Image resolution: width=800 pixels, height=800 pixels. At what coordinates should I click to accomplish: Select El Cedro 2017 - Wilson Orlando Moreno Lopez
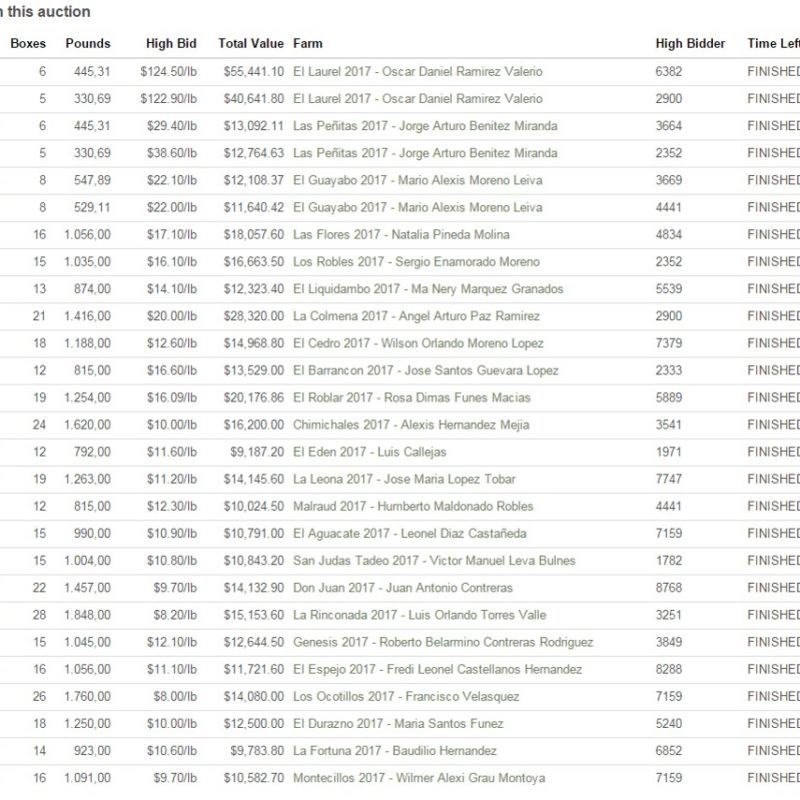pyautogui.click(x=418, y=343)
